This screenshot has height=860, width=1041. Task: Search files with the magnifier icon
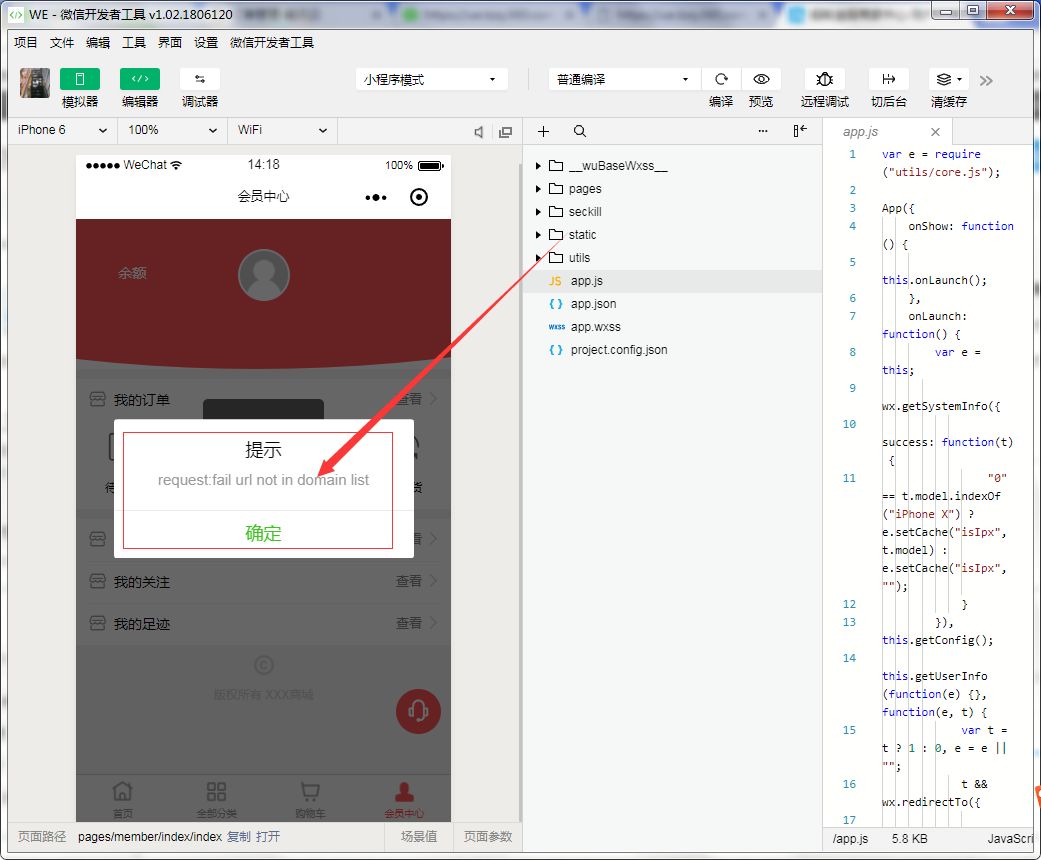pos(580,131)
